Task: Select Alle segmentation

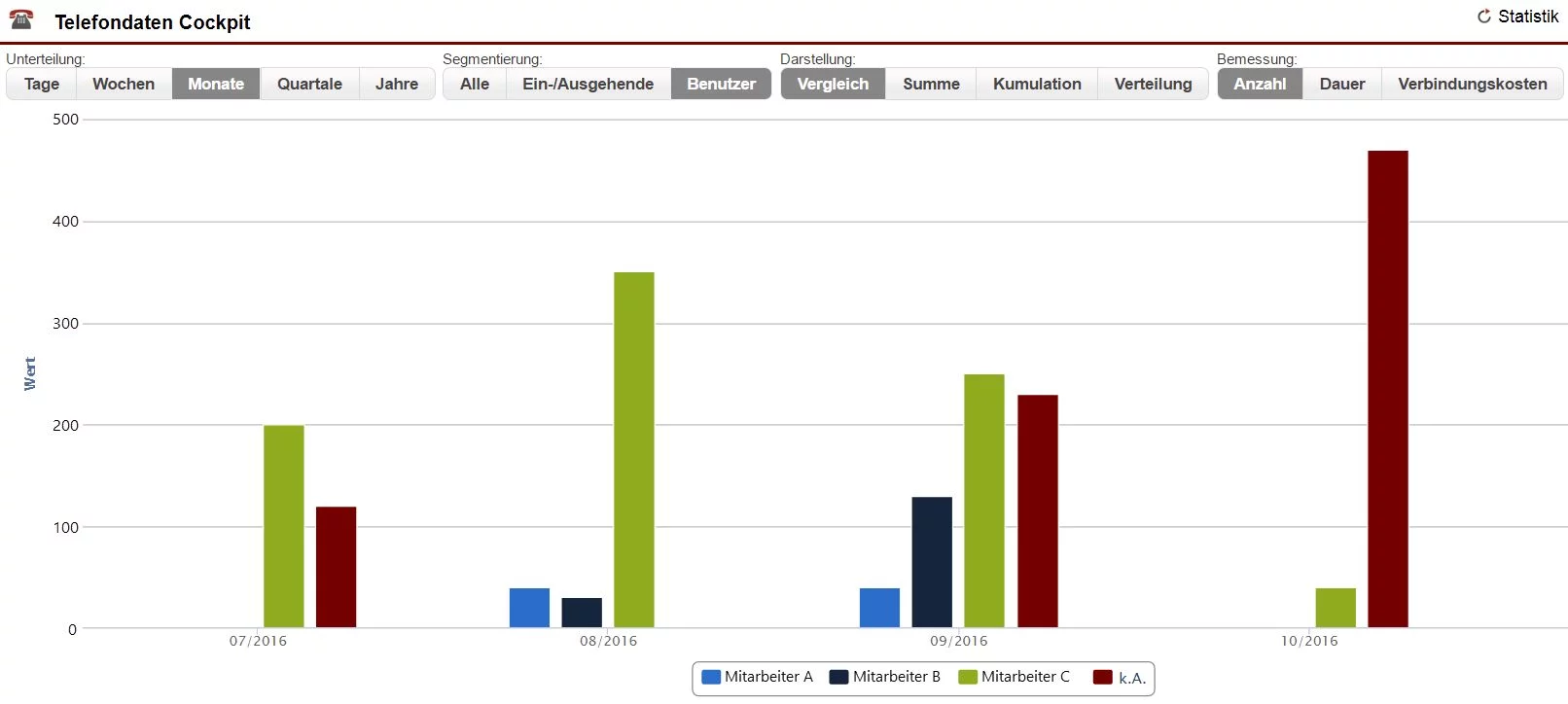Action: (475, 84)
